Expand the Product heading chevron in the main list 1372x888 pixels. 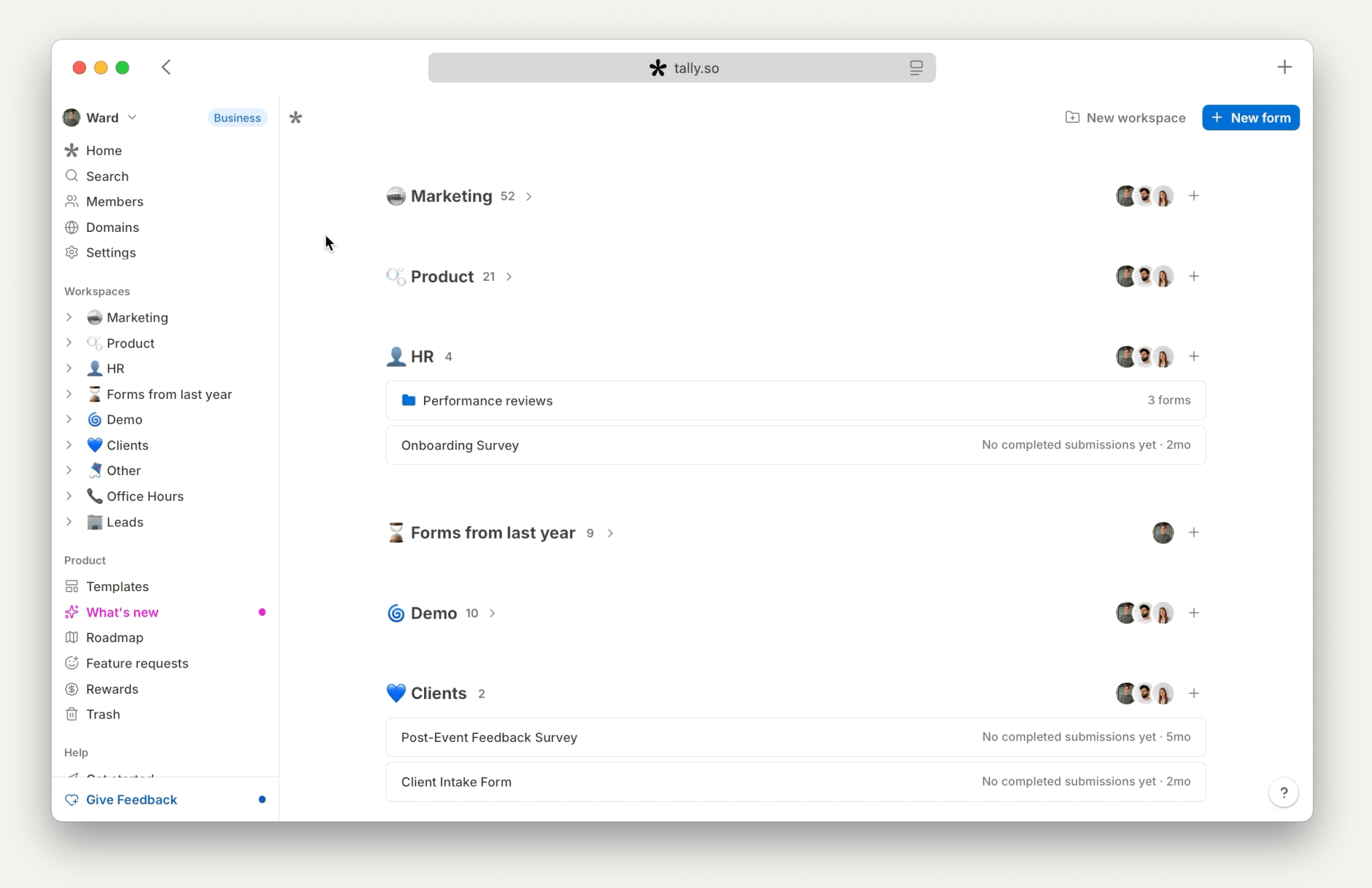click(509, 277)
